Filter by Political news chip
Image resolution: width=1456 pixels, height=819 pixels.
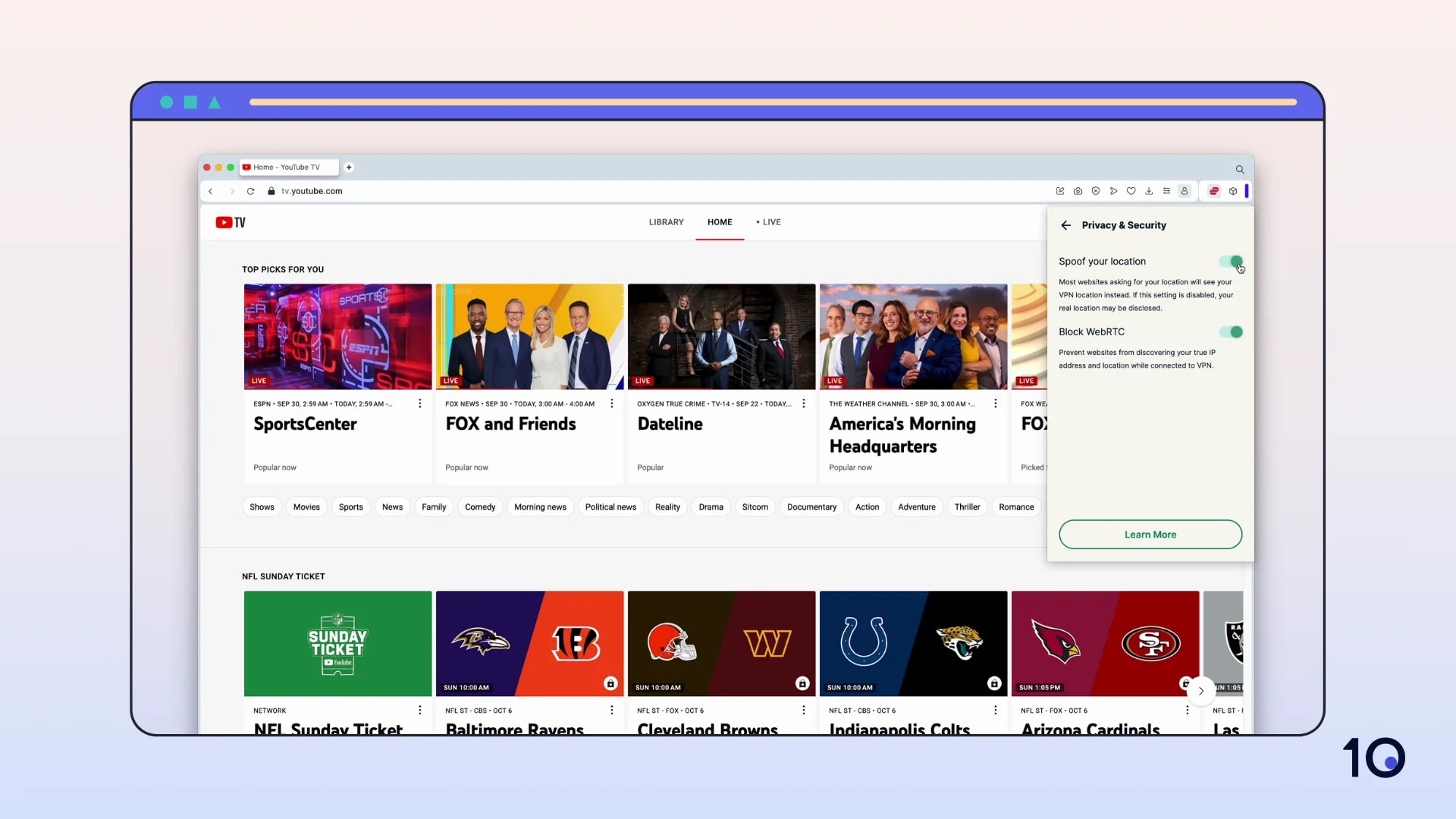click(610, 507)
